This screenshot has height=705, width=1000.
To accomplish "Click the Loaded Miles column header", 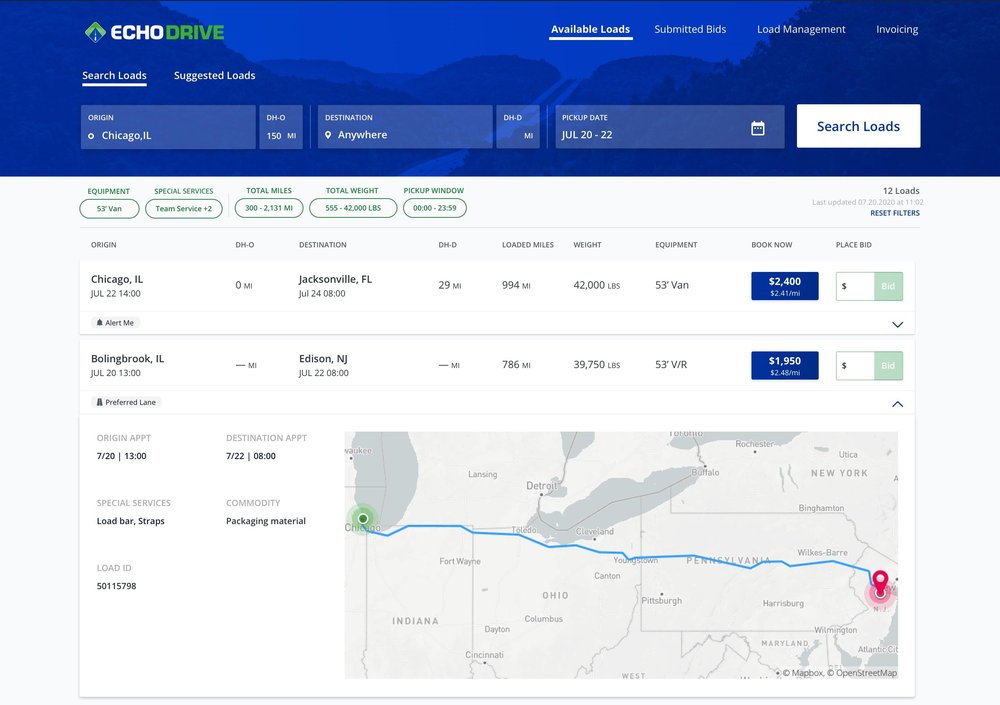I will [527, 245].
